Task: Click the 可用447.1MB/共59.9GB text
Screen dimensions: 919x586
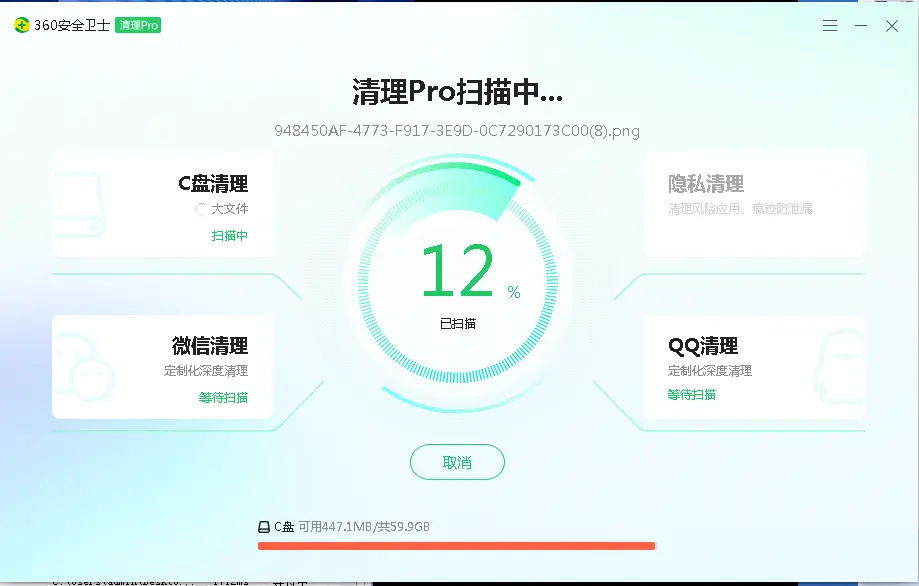Action: tap(364, 527)
